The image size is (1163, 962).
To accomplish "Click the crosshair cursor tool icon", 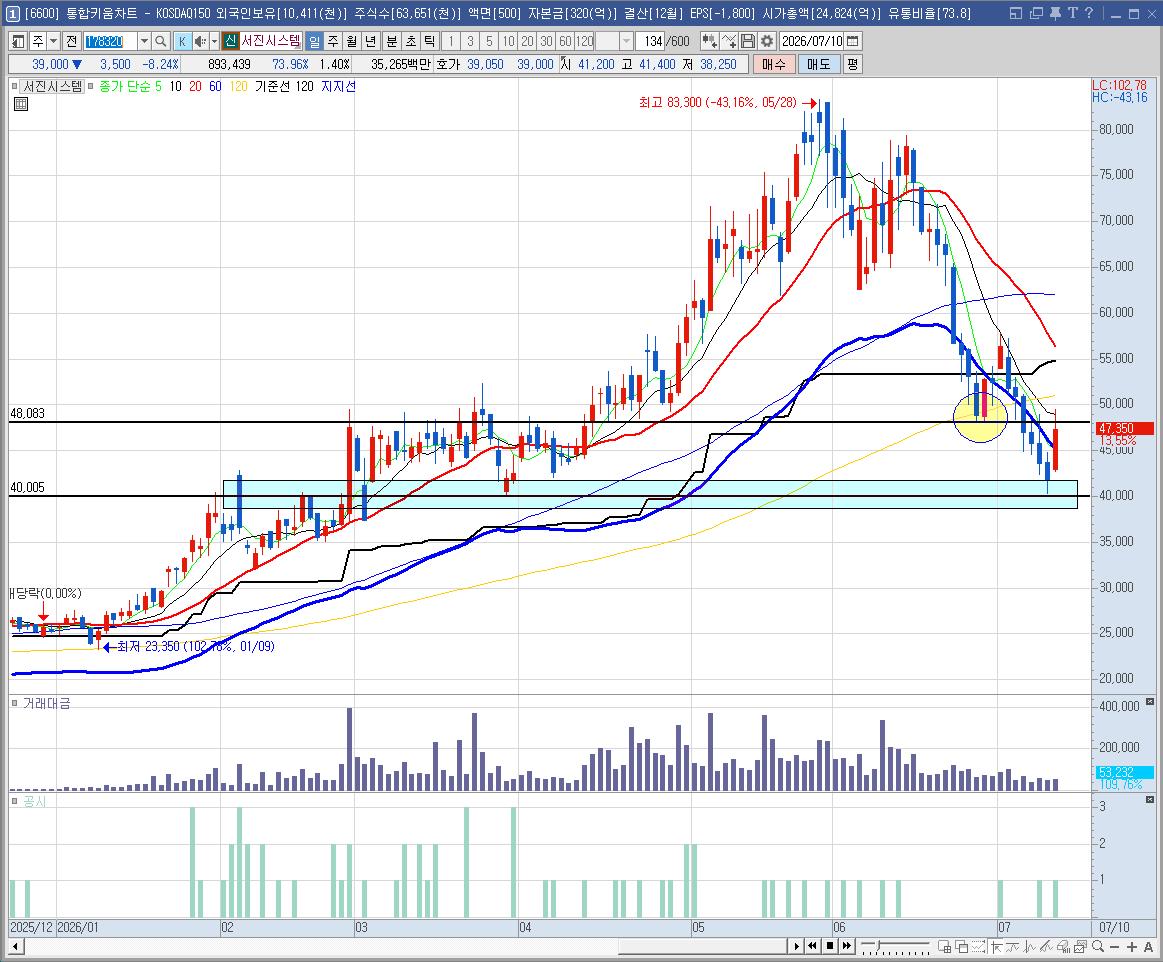I will tap(996, 946).
